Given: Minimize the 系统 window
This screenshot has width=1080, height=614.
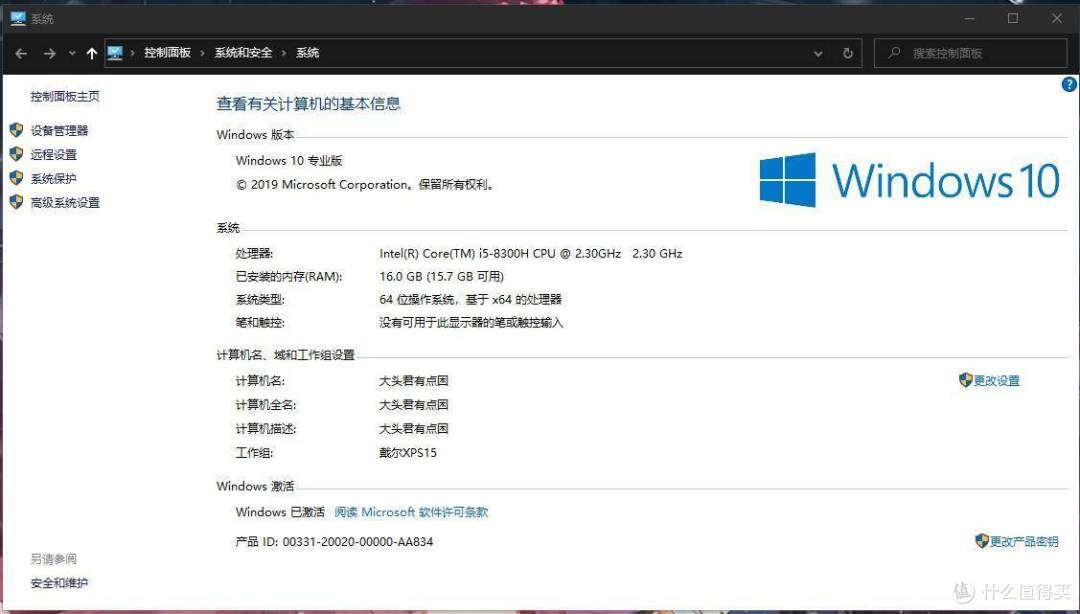Looking at the screenshot, I should click(970, 19).
